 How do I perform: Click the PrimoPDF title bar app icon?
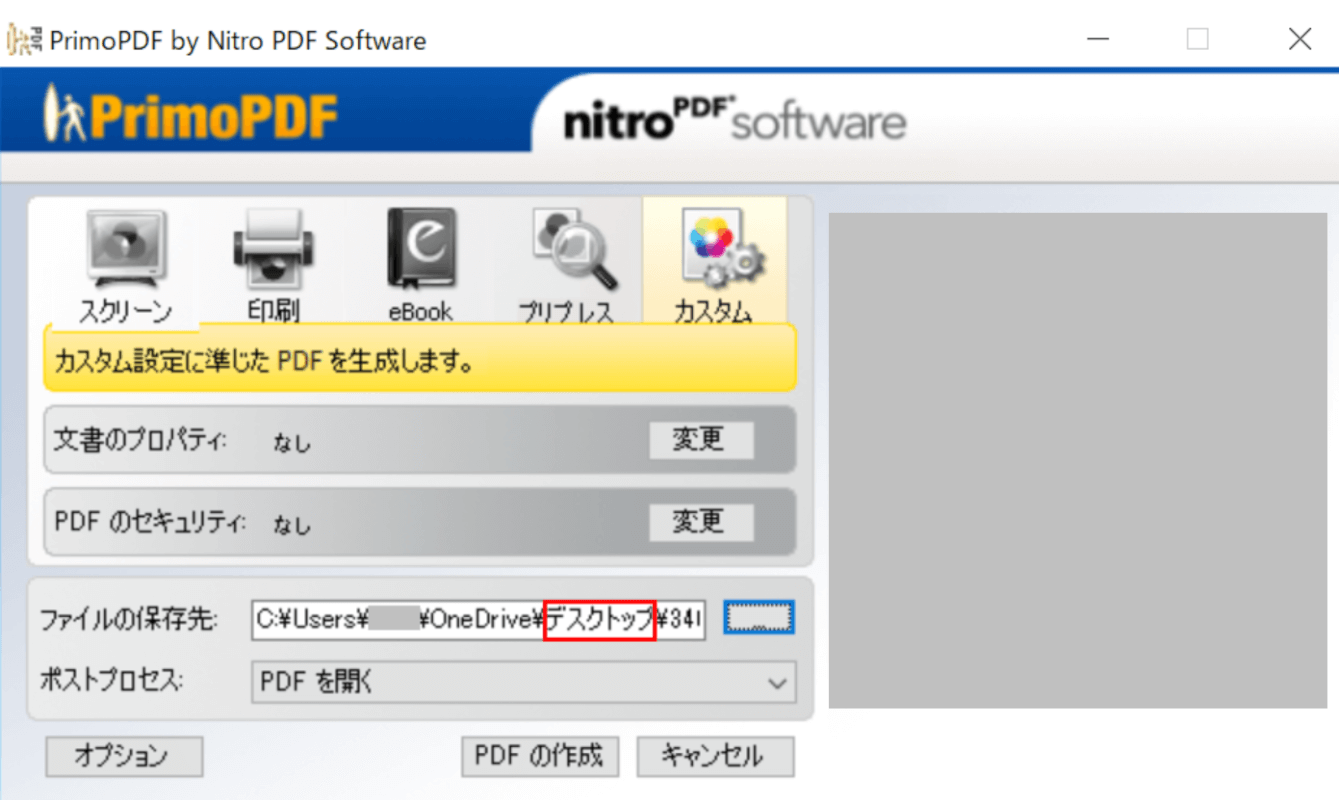point(25,40)
